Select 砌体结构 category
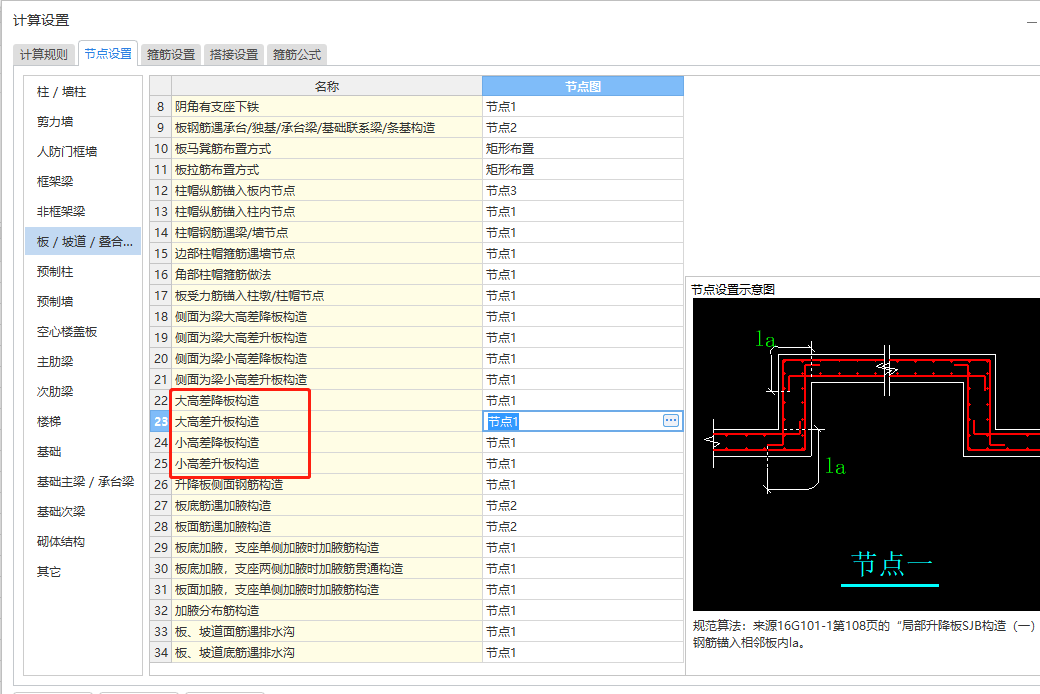1040x694 pixels. tap(83, 541)
